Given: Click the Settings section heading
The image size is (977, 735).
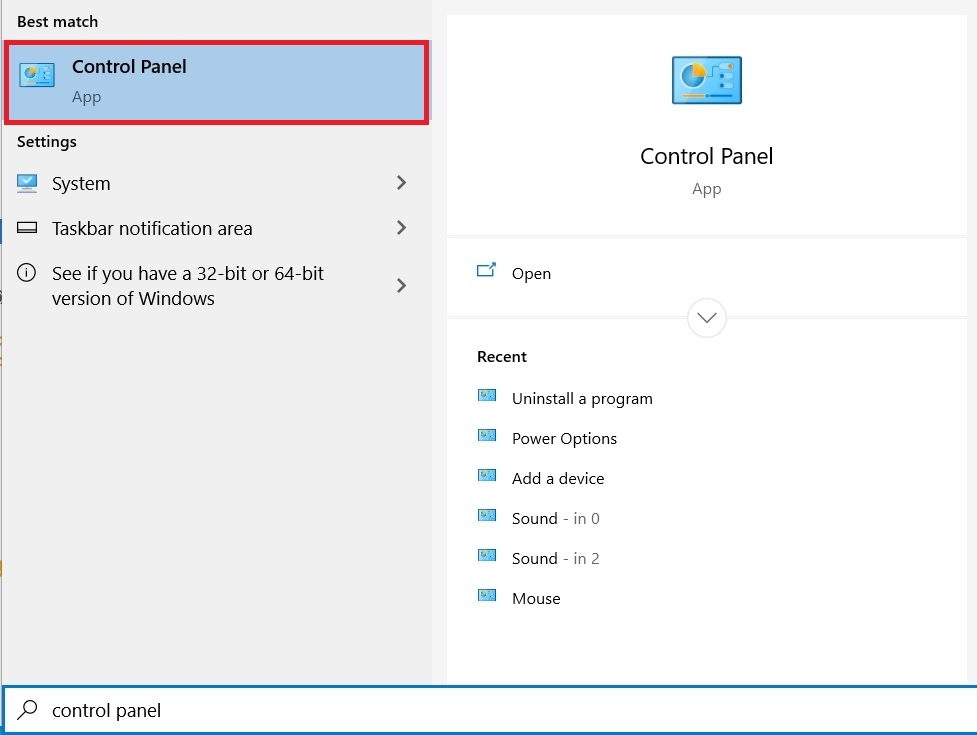Looking at the screenshot, I should click(x=47, y=142).
